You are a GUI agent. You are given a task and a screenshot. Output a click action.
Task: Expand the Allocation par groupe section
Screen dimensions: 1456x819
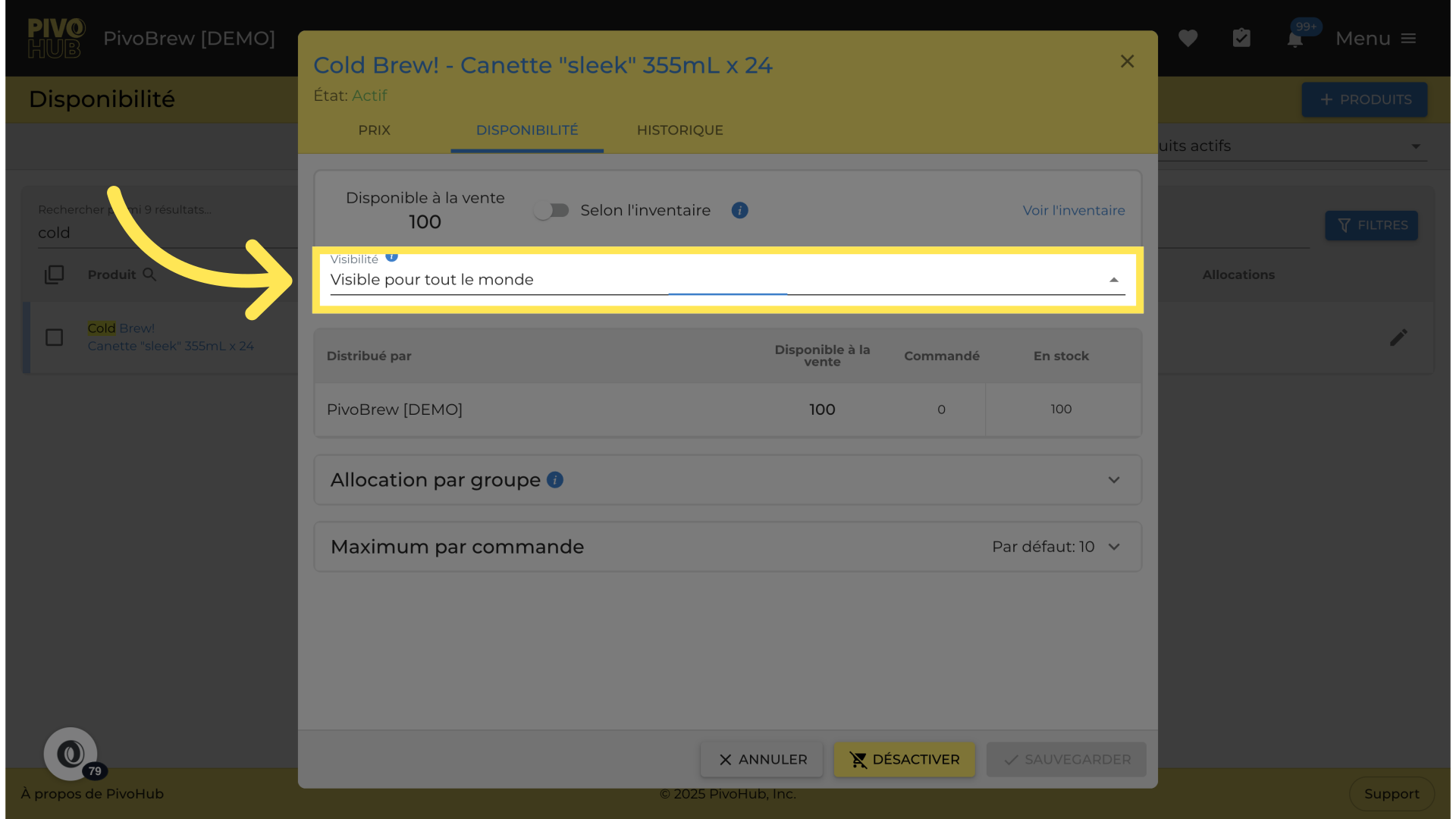pyautogui.click(x=1113, y=480)
